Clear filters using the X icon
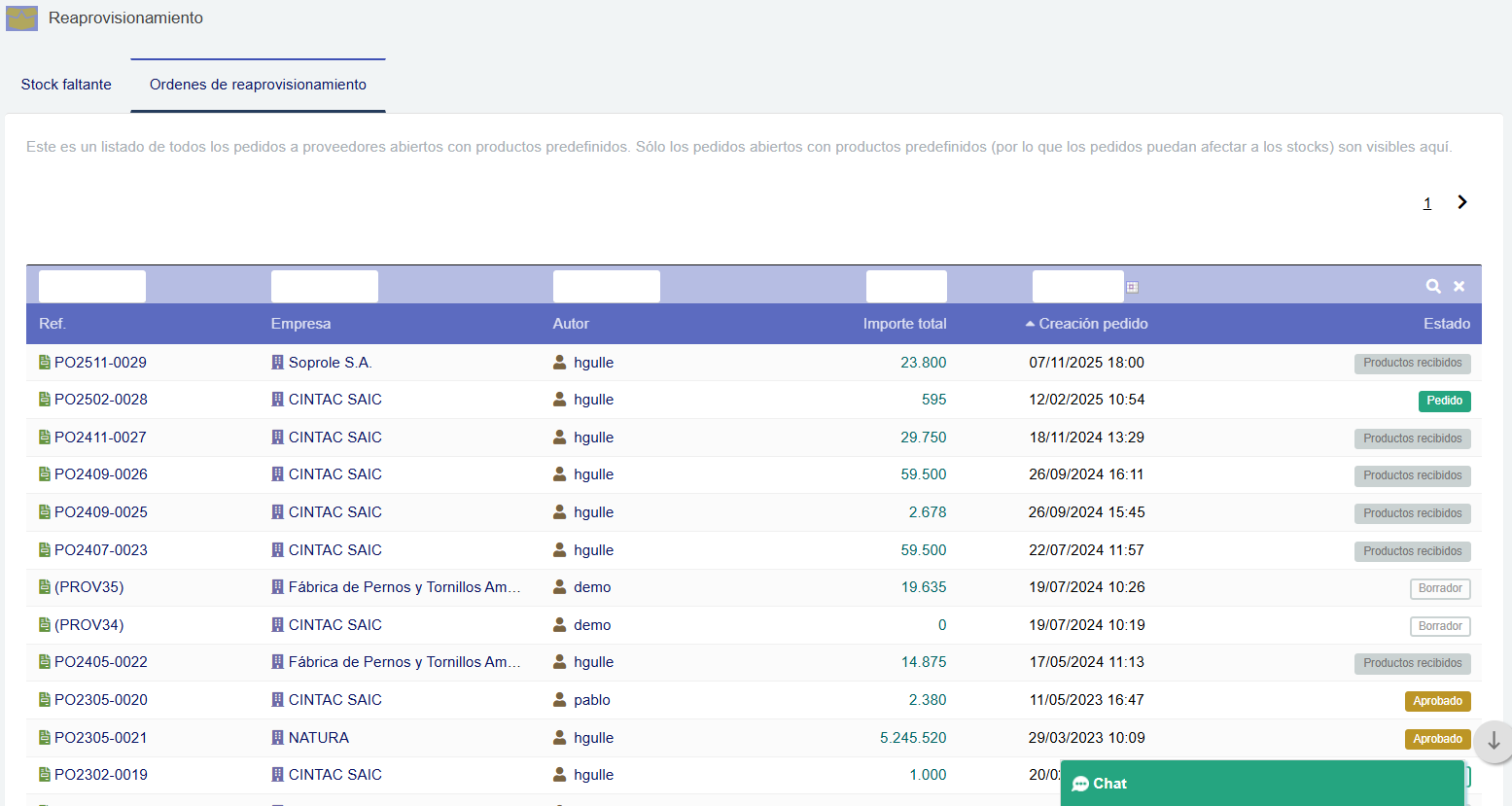This screenshot has height=806, width=1512. pos(1459,286)
